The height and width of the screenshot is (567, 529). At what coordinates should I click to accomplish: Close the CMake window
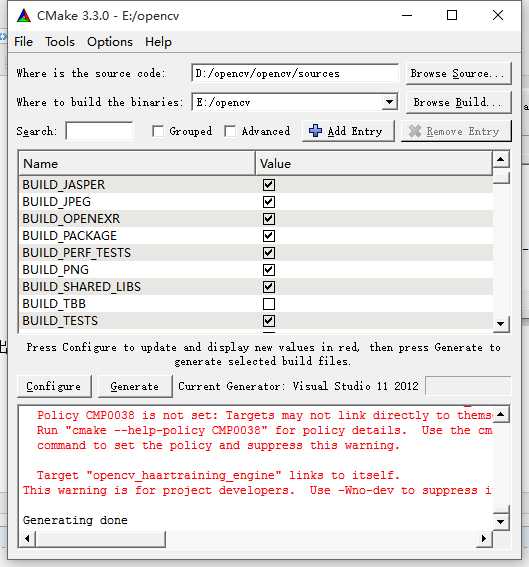[x=498, y=16]
